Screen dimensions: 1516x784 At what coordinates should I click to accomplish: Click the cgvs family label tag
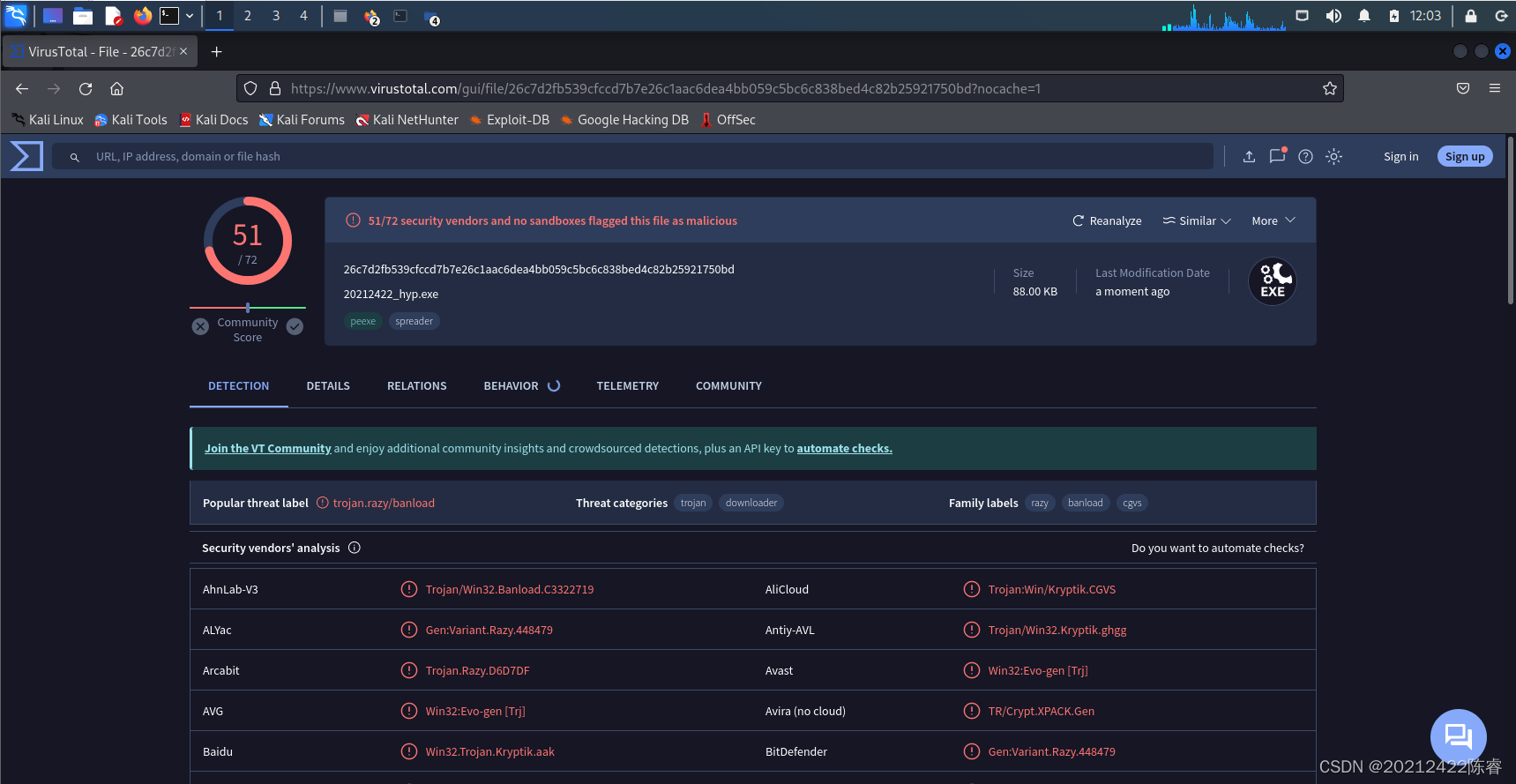point(1132,503)
